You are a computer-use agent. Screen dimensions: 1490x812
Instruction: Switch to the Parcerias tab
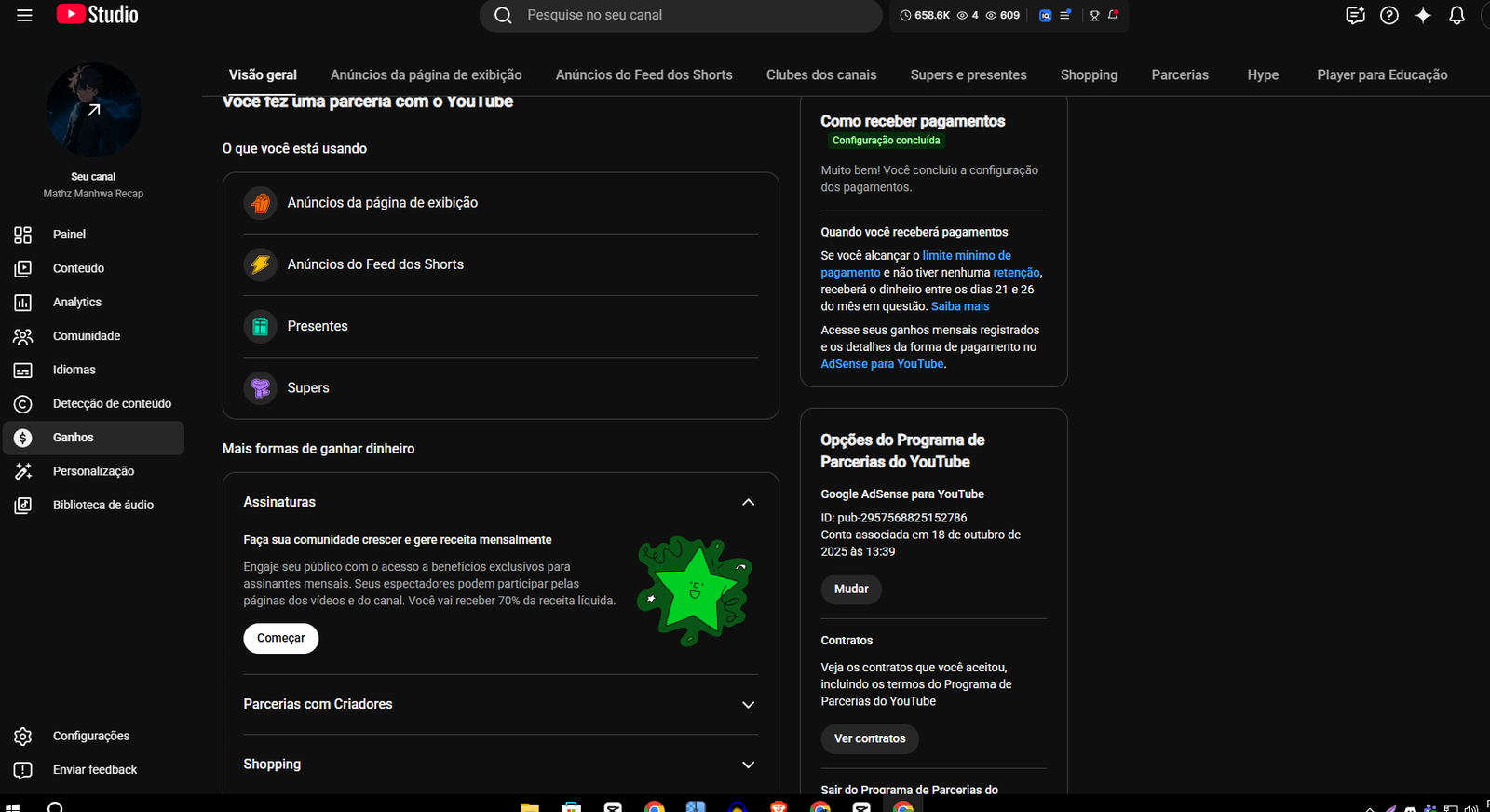[1180, 74]
